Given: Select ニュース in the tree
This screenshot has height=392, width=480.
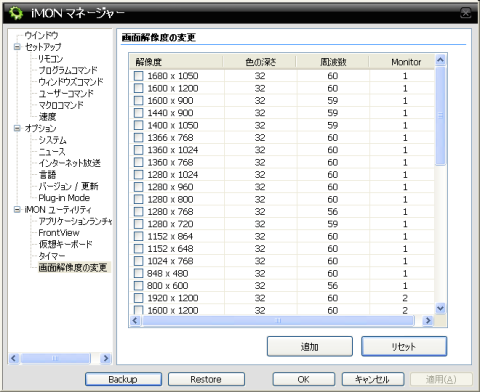Looking at the screenshot, I should pos(52,152).
